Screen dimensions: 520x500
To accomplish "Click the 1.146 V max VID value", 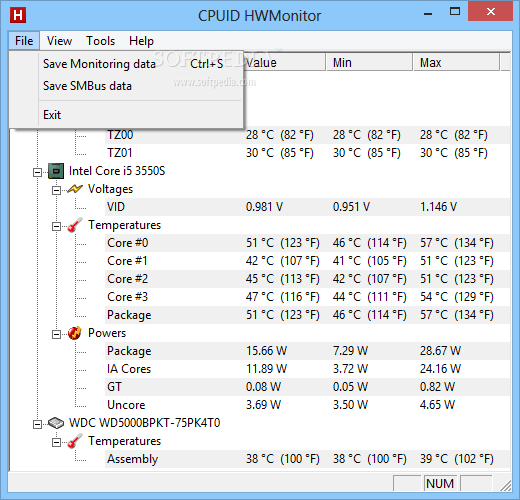I will 438,207.
